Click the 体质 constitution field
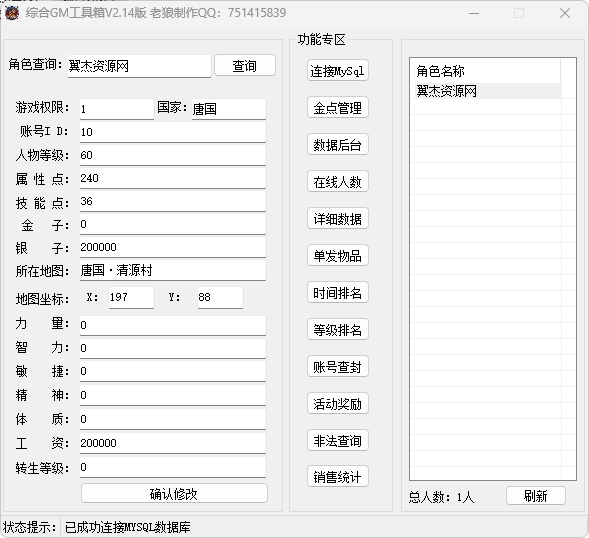 pos(173,419)
